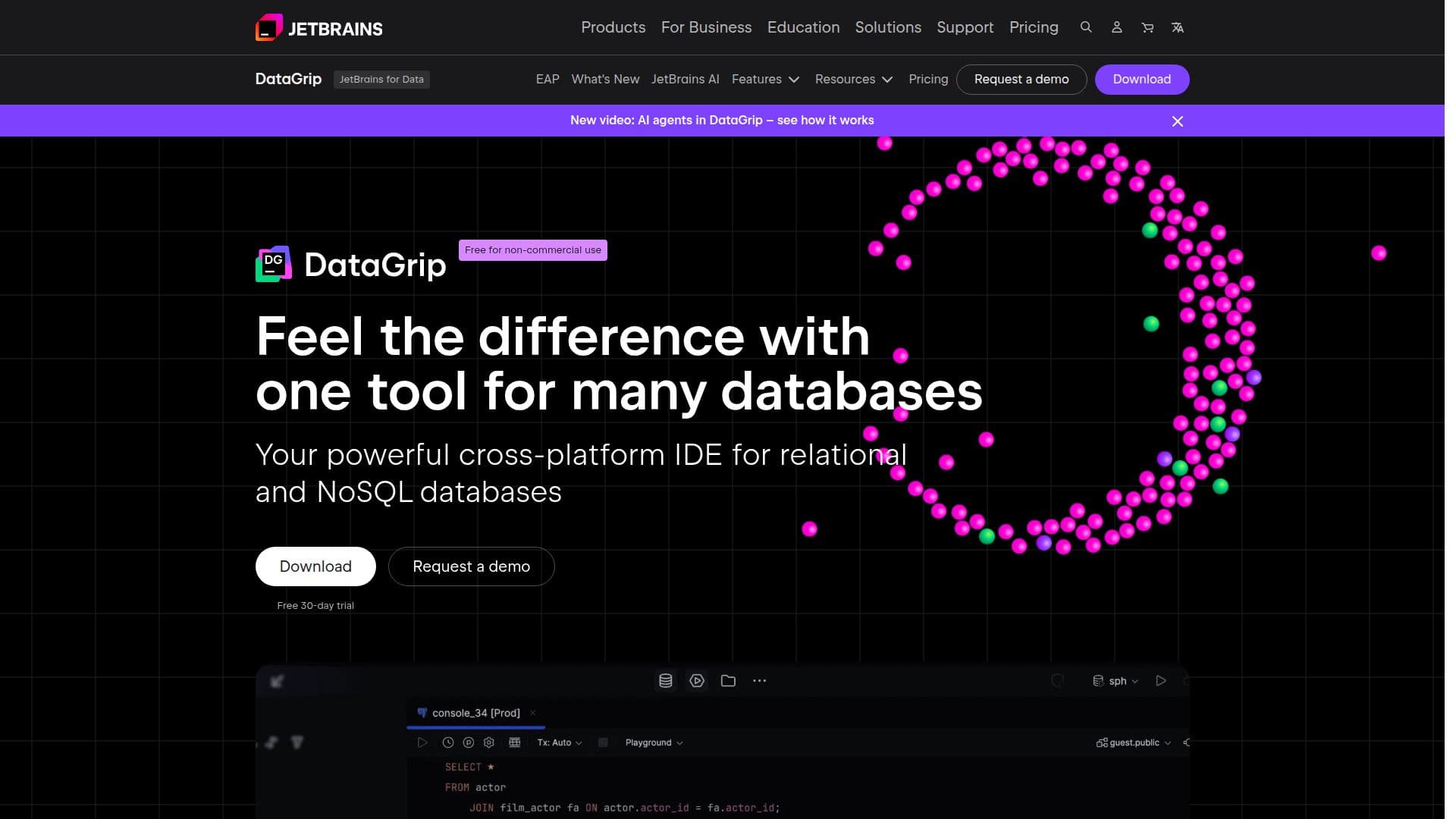Click the in-editor results table icon
Image resolution: width=1456 pixels, height=819 pixels.
[x=514, y=742]
